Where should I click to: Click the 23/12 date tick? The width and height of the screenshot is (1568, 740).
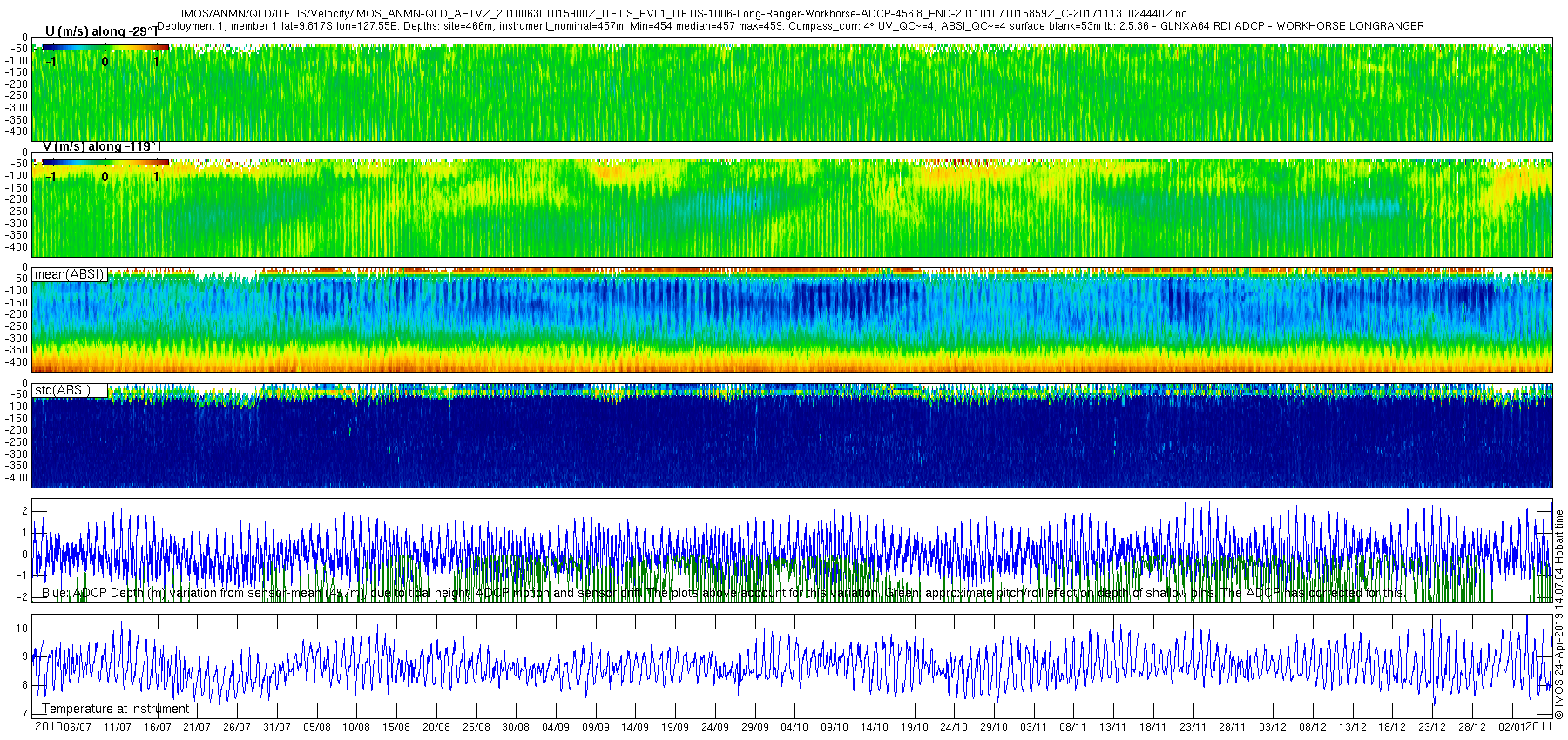1432,727
